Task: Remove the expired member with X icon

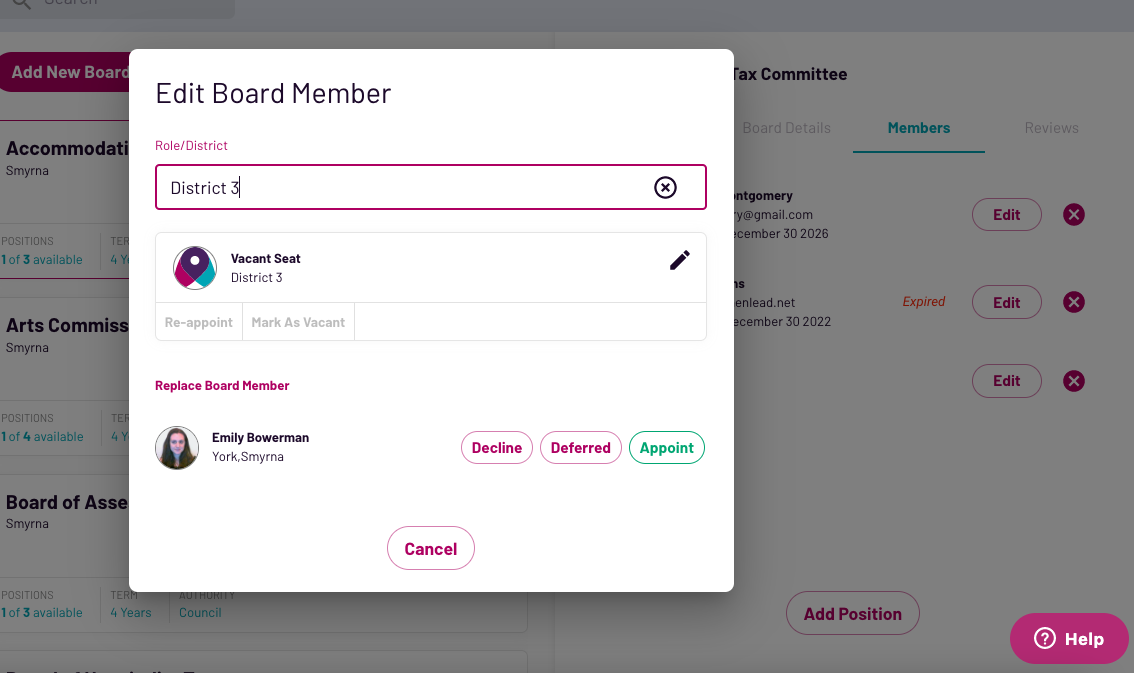Action: [1073, 302]
